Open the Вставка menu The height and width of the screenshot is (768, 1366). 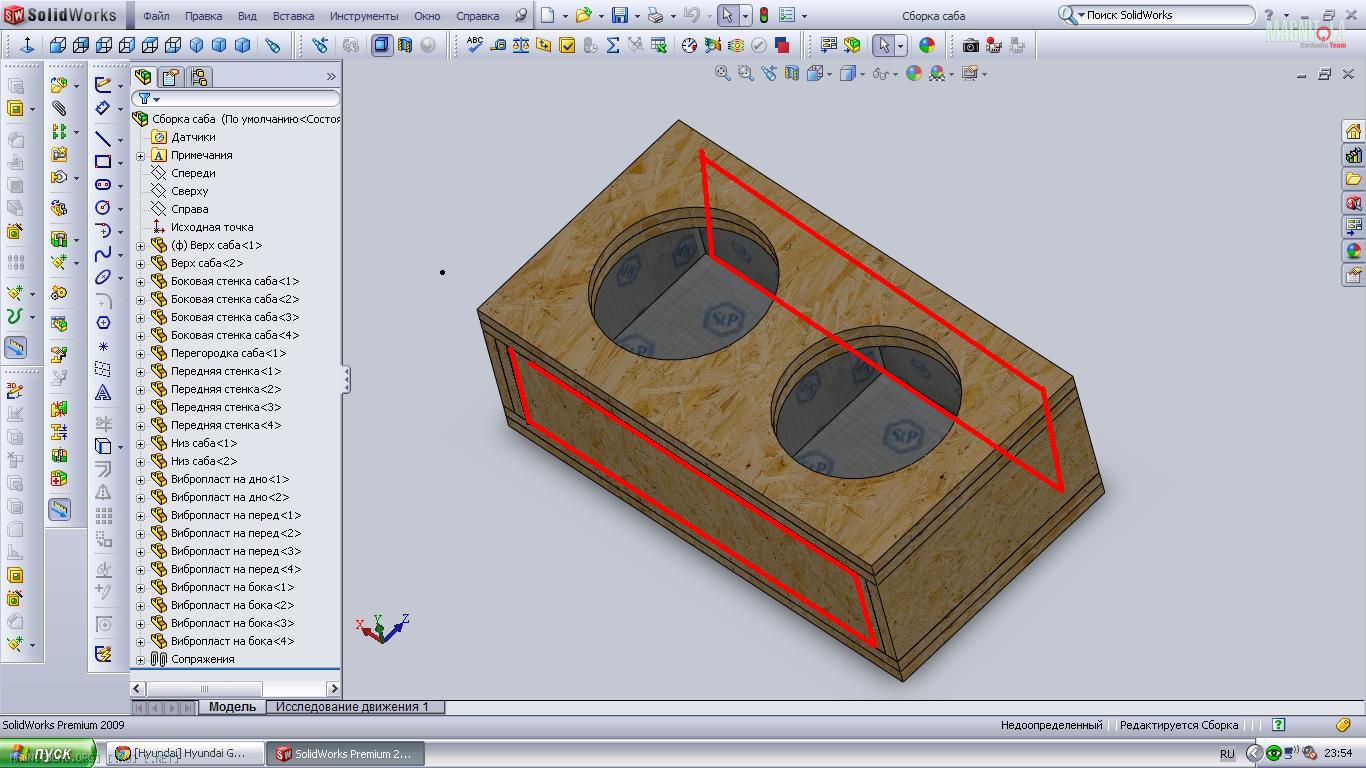(293, 16)
